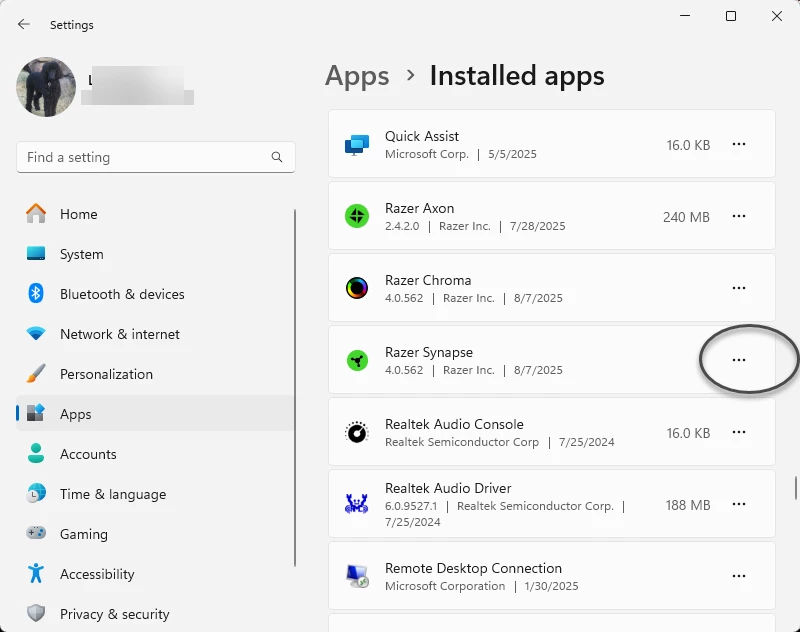The height and width of the screenshot is (632, 800).
Task: Click the Razer Axon app icon
Action: click(357, 216)
